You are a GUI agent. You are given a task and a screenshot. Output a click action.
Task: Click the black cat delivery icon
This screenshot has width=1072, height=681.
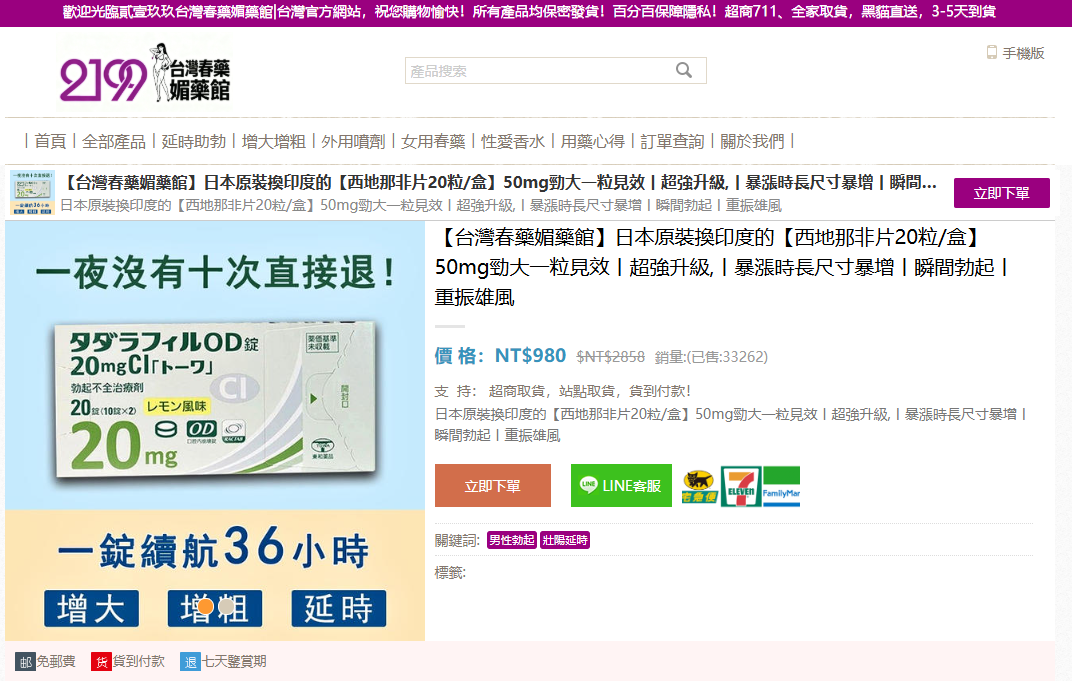click(x=699, y=487)
